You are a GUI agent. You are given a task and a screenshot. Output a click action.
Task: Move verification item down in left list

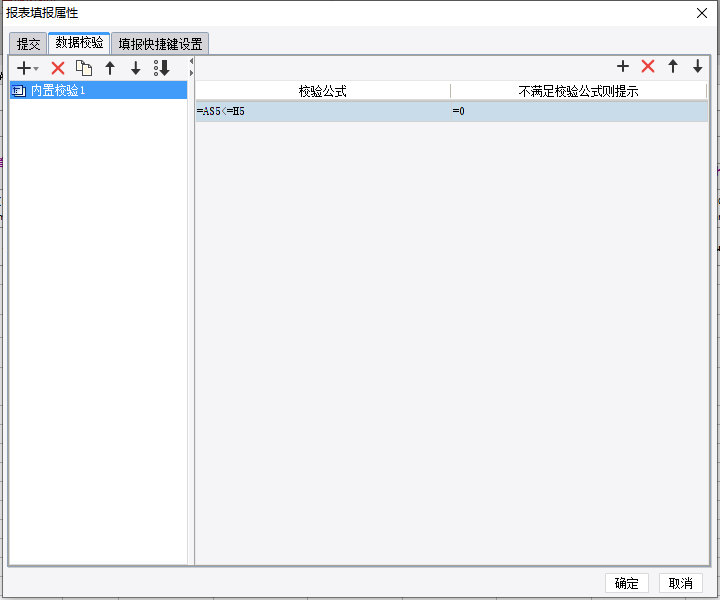[x=135, y=68]
